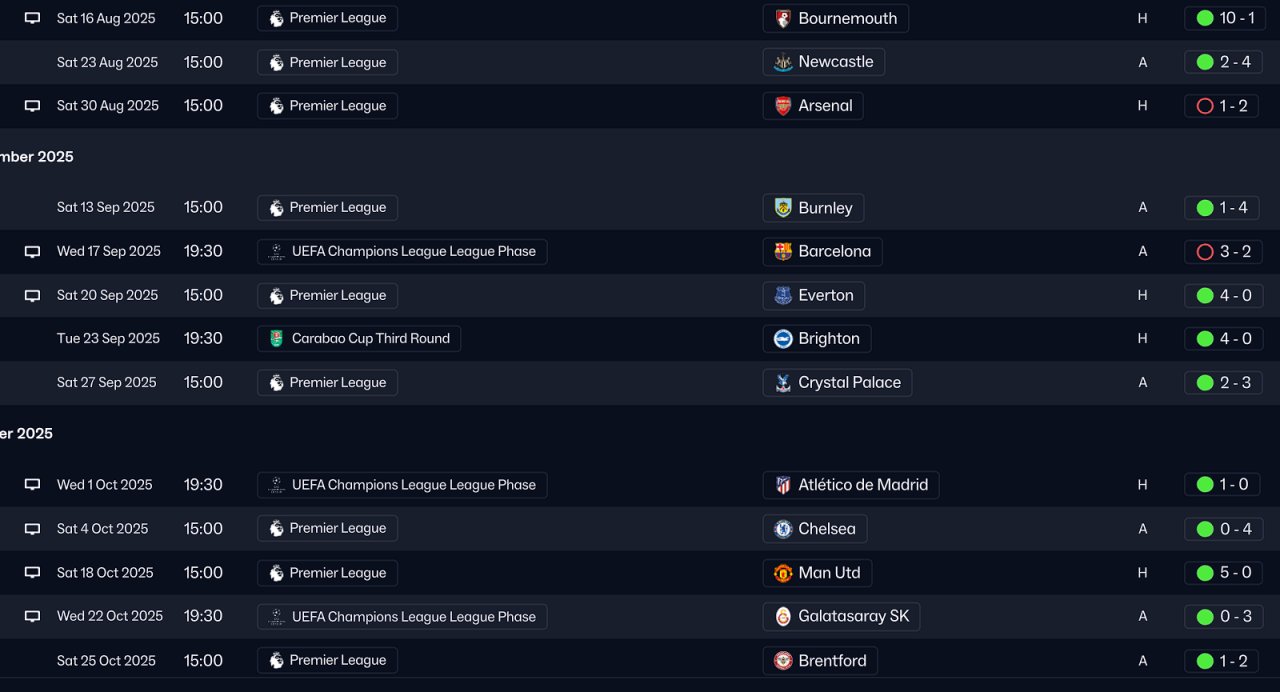This screenshot has height=692, width=1280.
Task: Open the 10 - 1 Bournemouth result
Action: tap(1225, 18)
